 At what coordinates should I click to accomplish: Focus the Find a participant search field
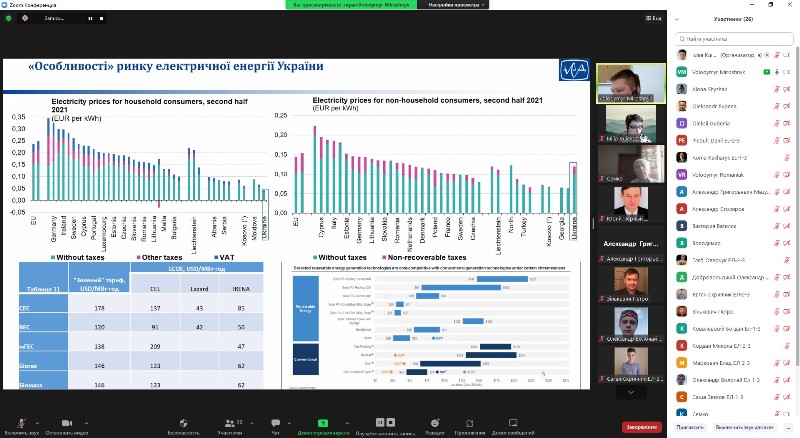pos(734,39)
